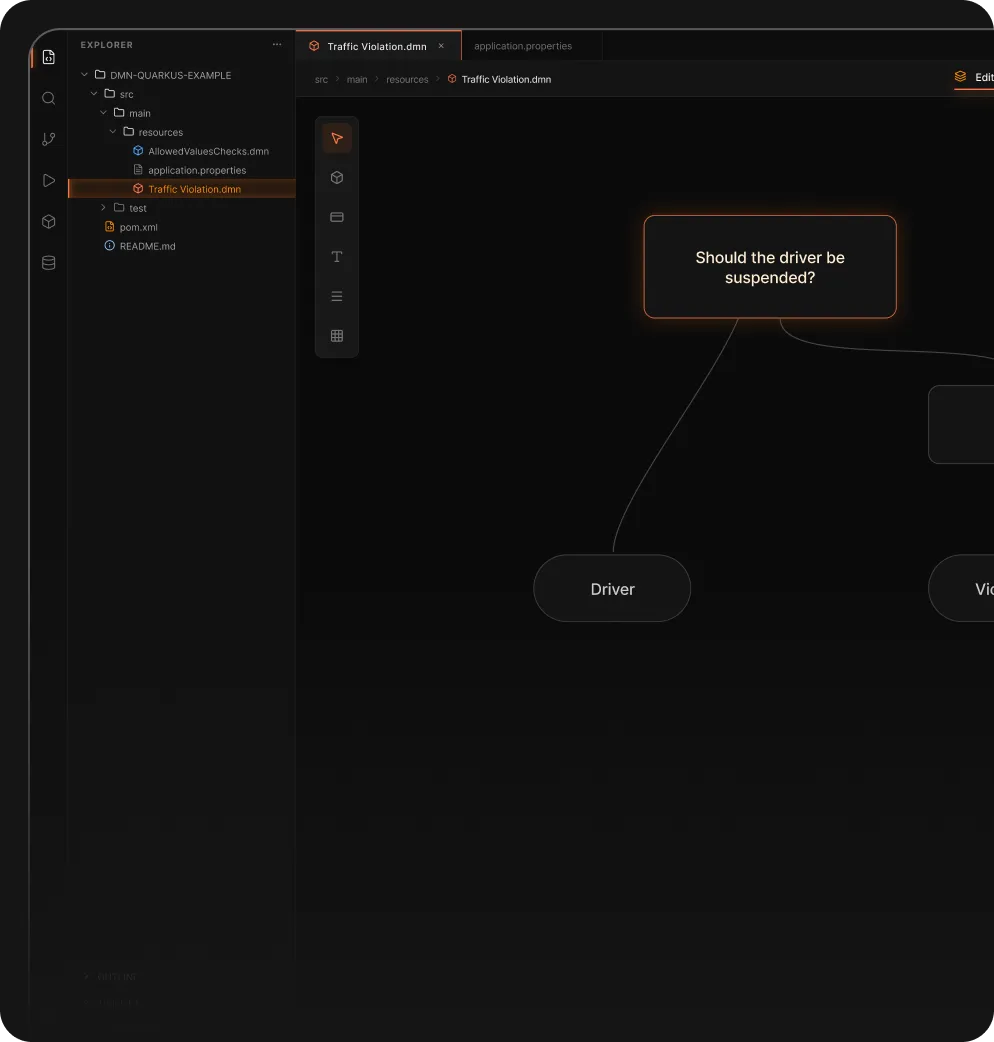994x1042 pixels.
Task: Select the grid tool at palette bottom
Action: click(336, 335)
